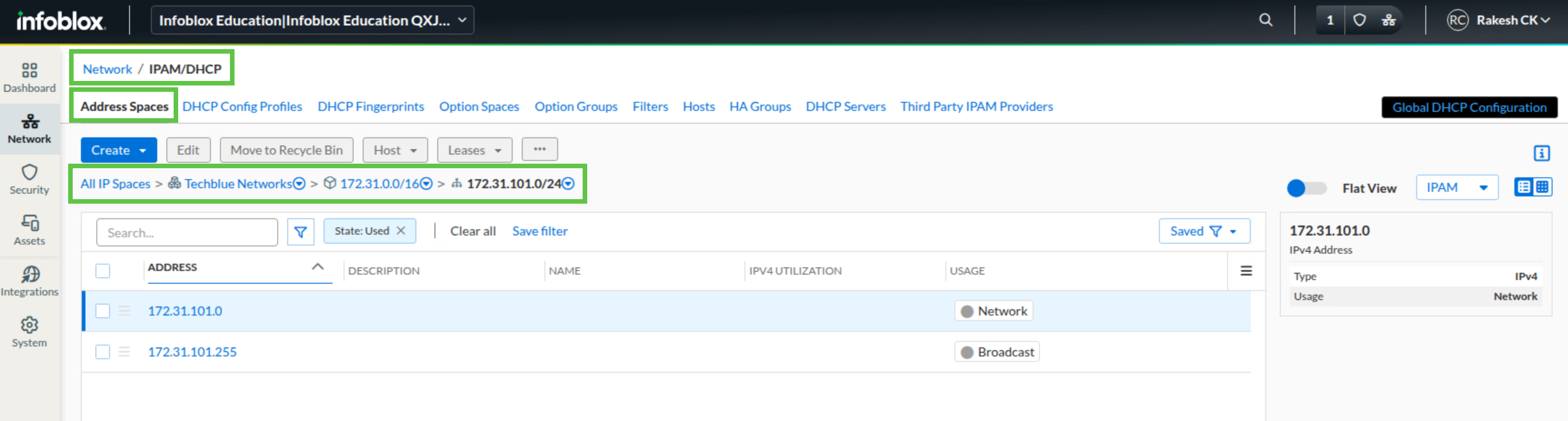Open the Security sidebar section

[29, 179]
